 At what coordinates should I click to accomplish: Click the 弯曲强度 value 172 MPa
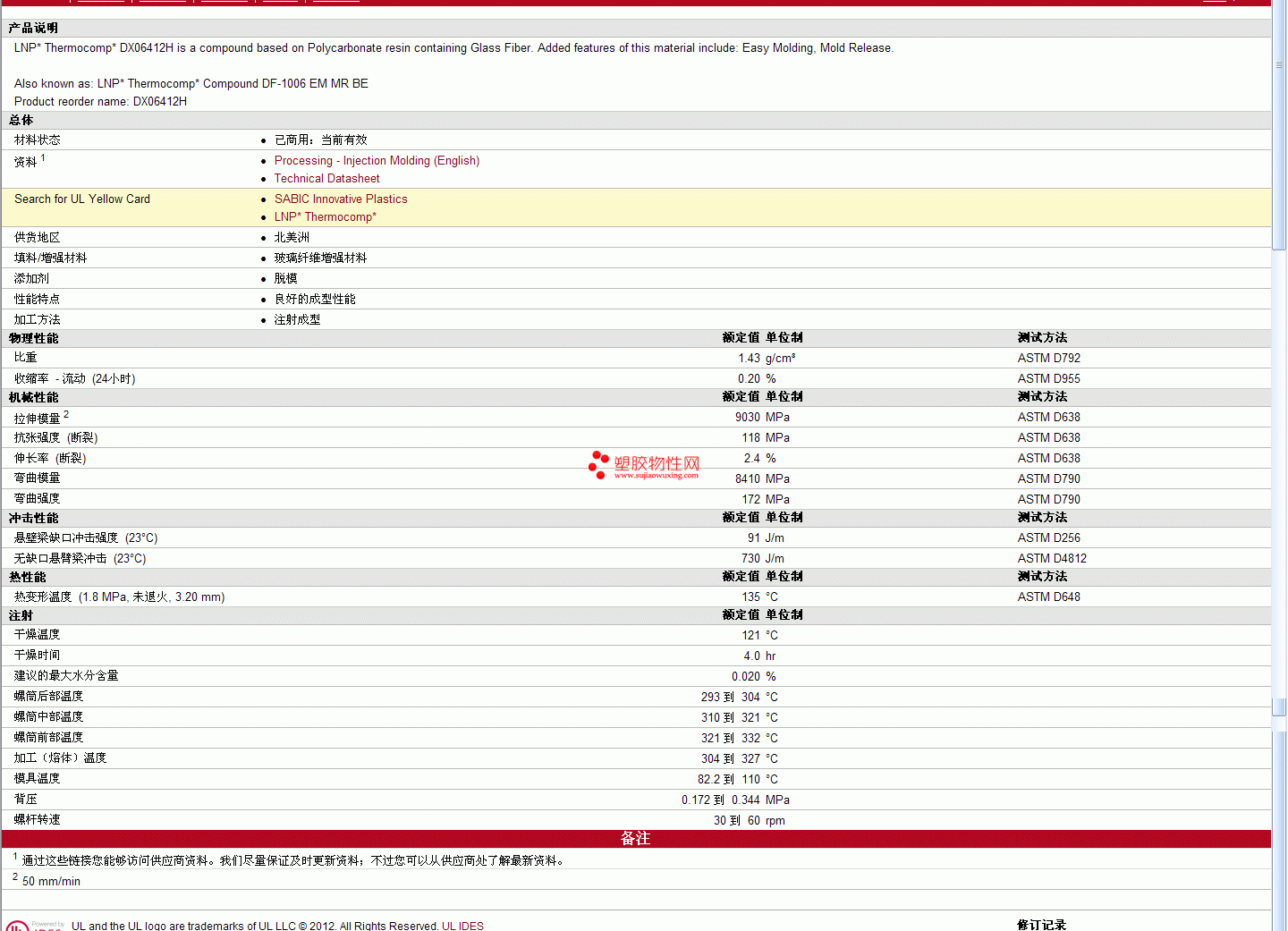[x=766, y=500]
